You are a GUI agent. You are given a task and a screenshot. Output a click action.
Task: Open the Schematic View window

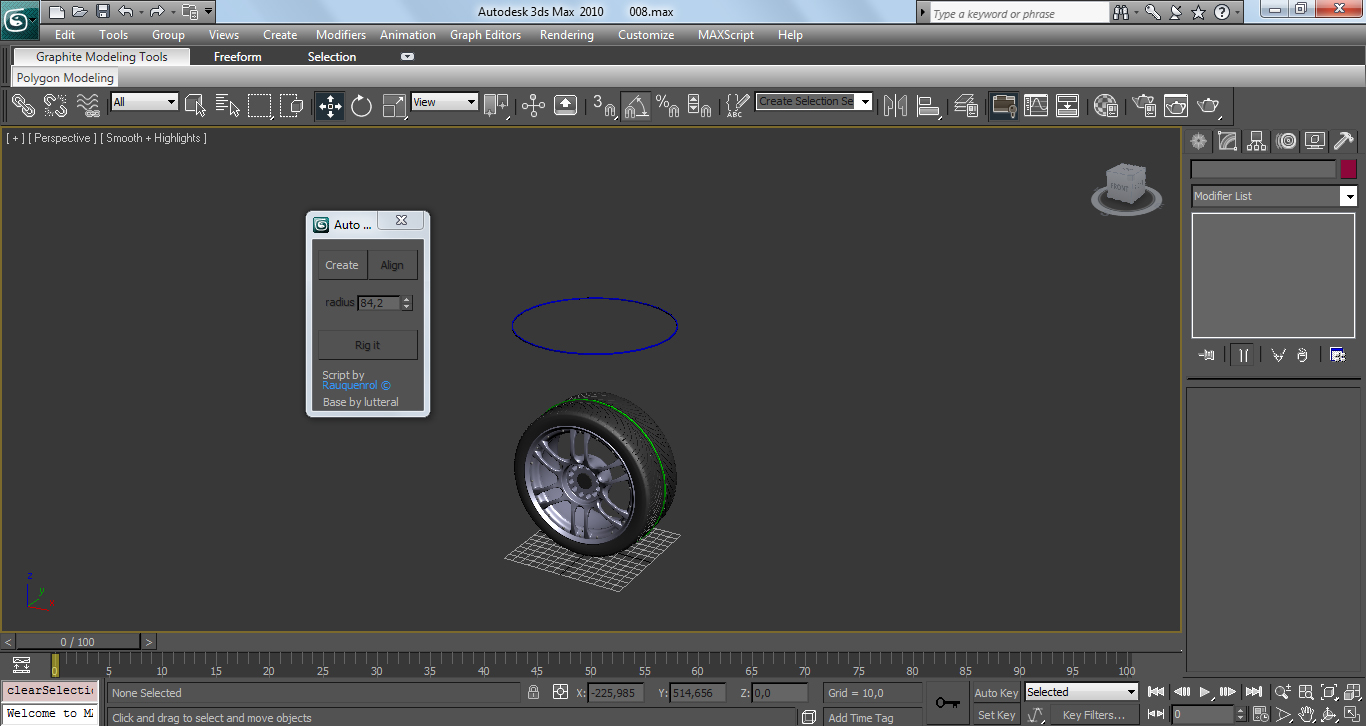(1067, 105)
